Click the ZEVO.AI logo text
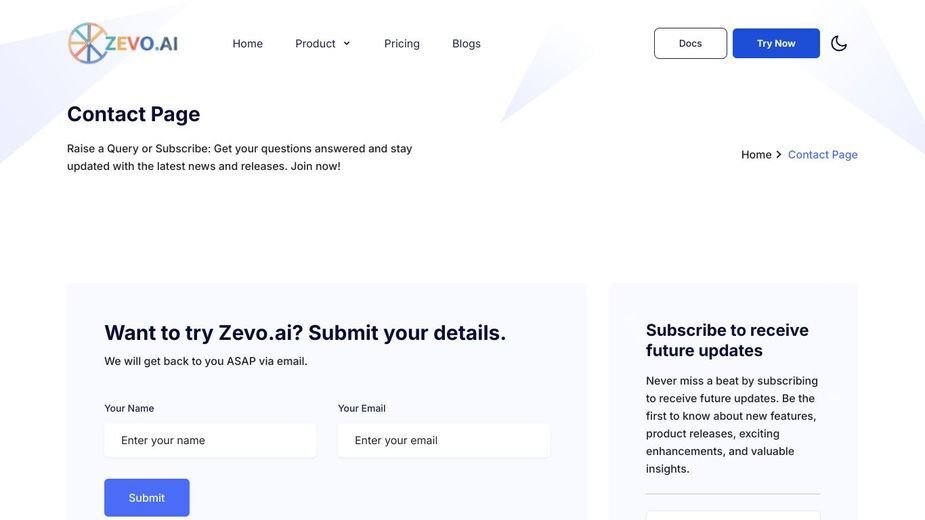The height and width of the screenshot is (520, 925). point(142,44)
